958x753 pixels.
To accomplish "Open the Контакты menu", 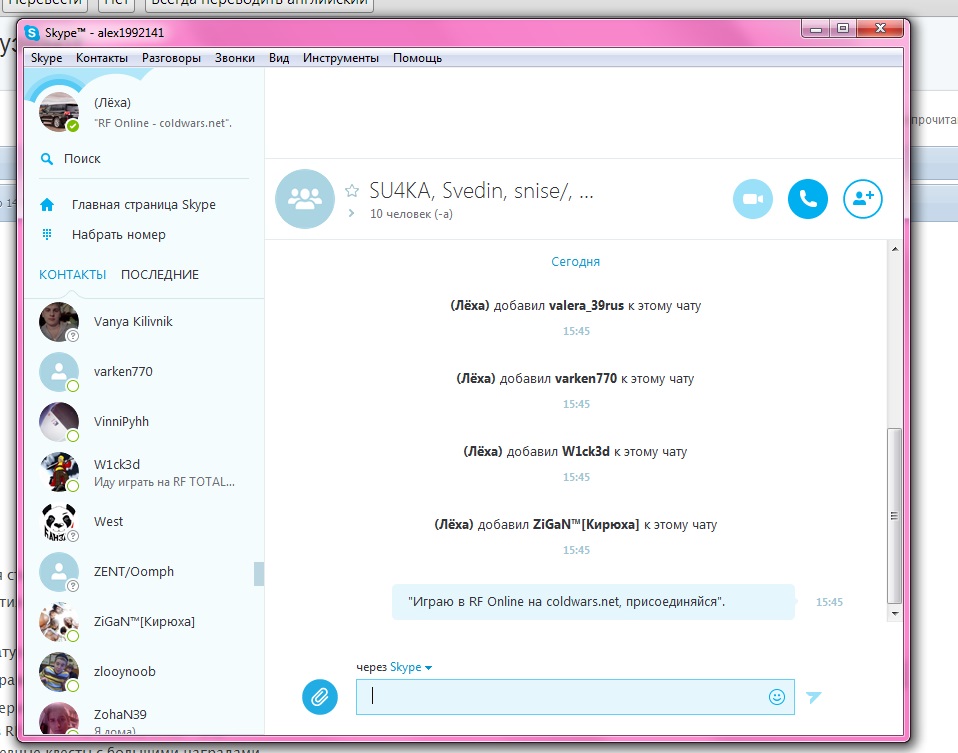I will (101, 58).
